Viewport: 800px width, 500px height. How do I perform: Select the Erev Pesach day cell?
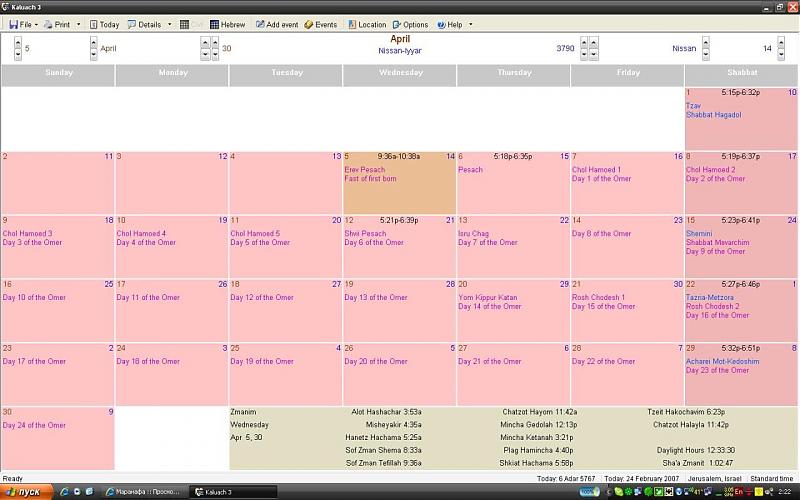[x=399, y=184]
